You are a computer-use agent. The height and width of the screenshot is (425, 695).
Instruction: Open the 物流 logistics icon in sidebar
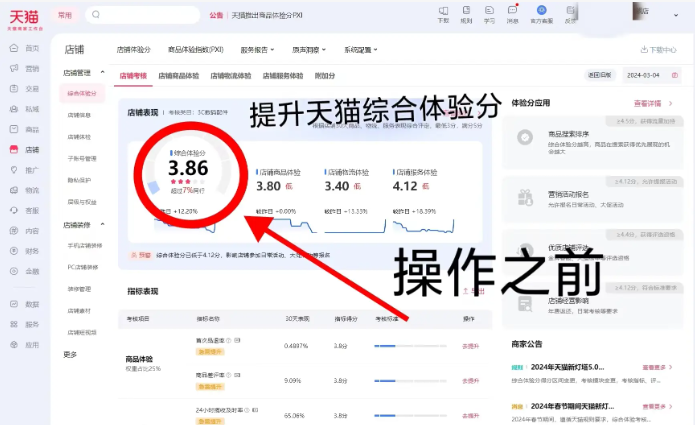14,190
